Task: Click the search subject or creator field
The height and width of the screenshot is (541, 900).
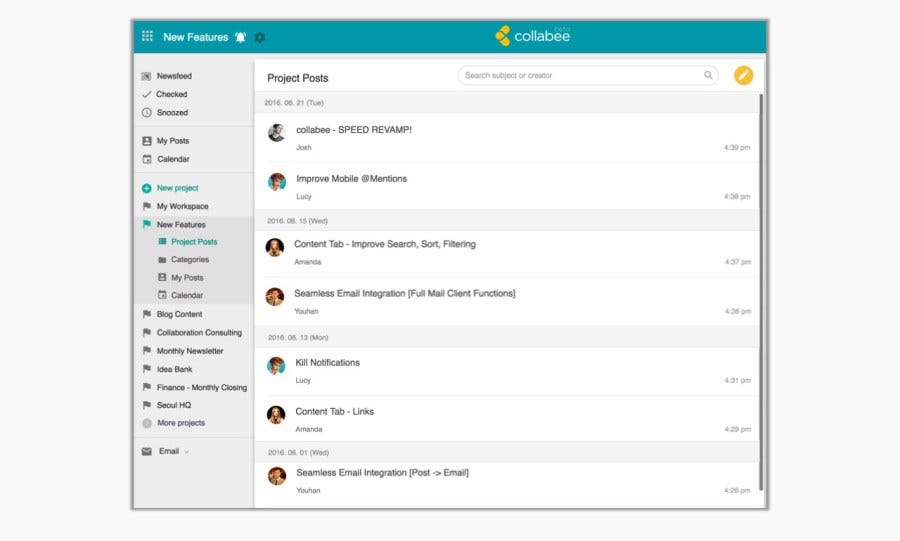Action: (x=588, y=75)
